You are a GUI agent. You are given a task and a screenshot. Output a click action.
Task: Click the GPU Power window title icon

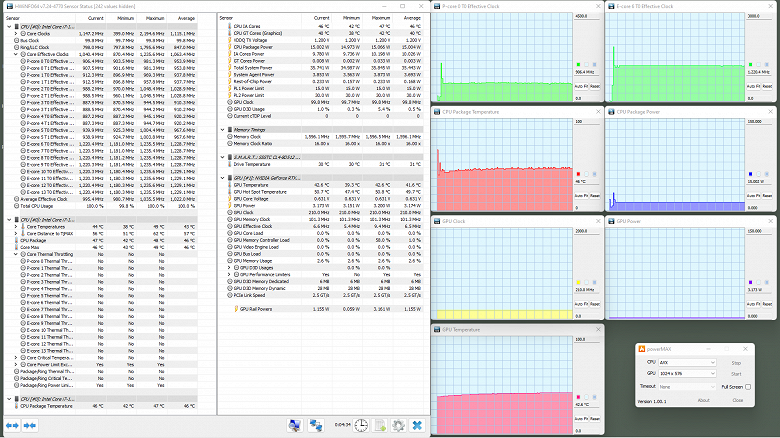pyautogui.click(x=611, y=221)
